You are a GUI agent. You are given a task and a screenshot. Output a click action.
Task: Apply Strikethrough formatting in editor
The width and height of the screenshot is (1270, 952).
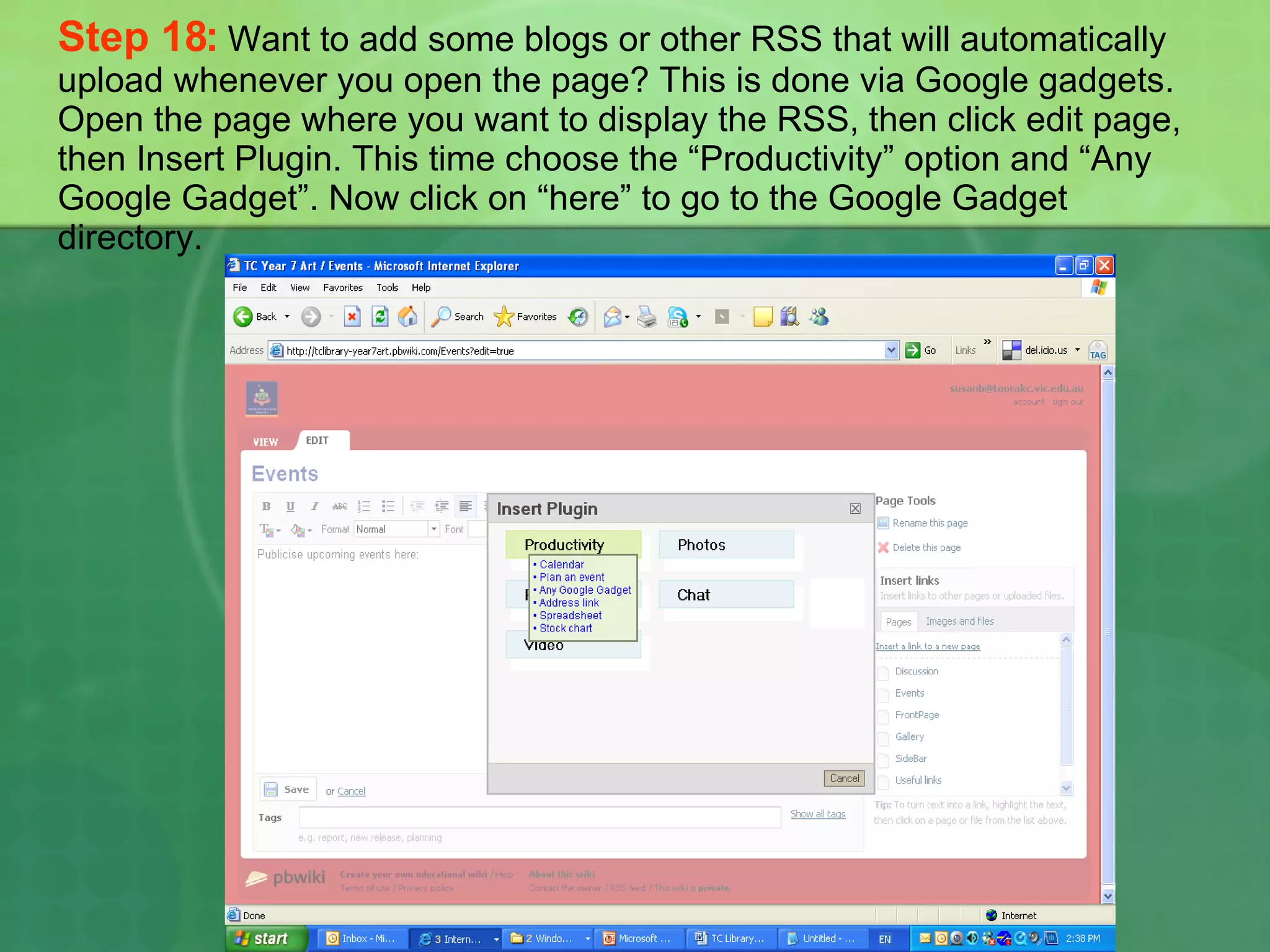339,506
